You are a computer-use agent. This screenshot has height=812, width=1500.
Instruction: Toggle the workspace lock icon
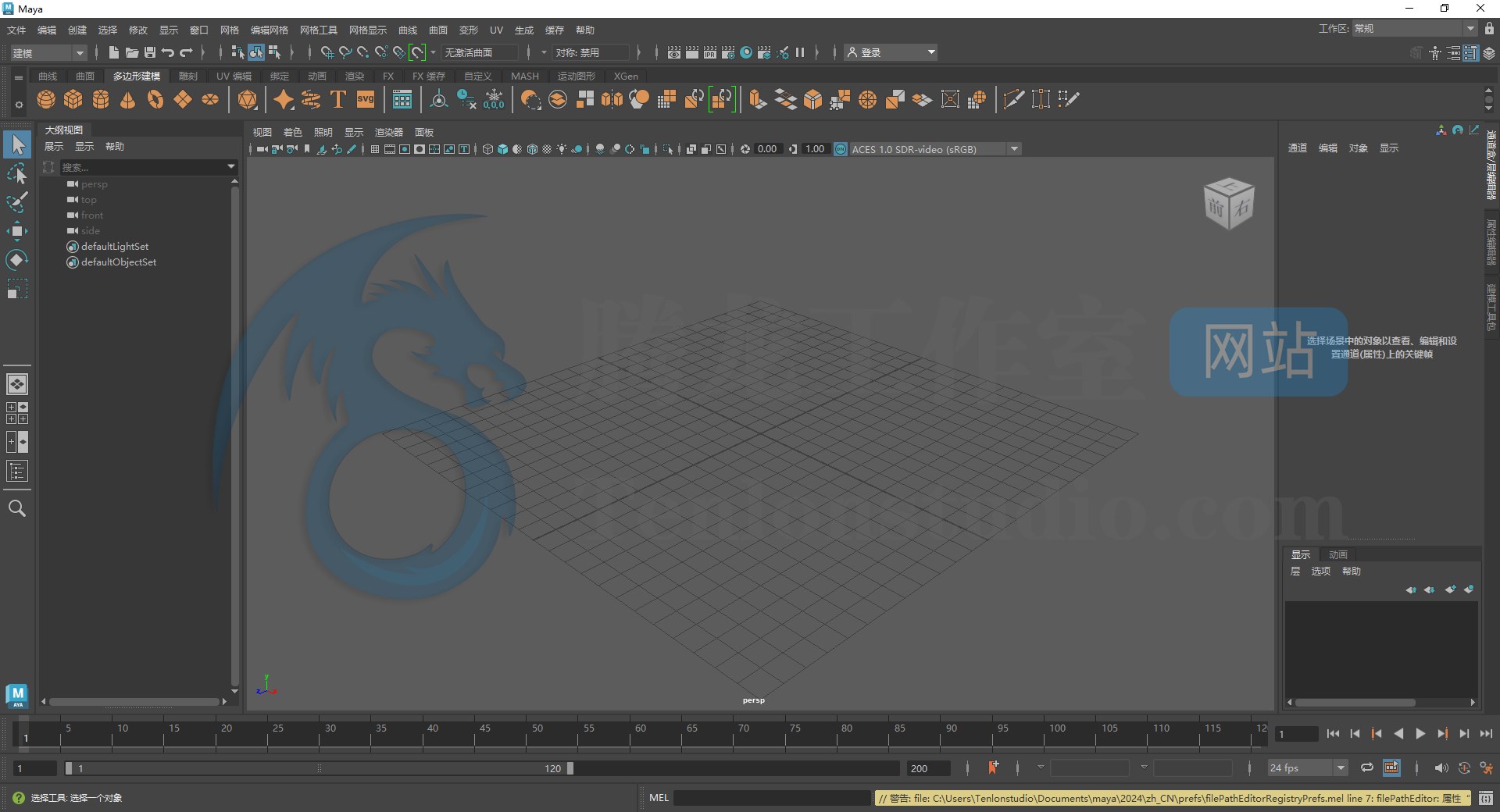tap(1489, 29)
